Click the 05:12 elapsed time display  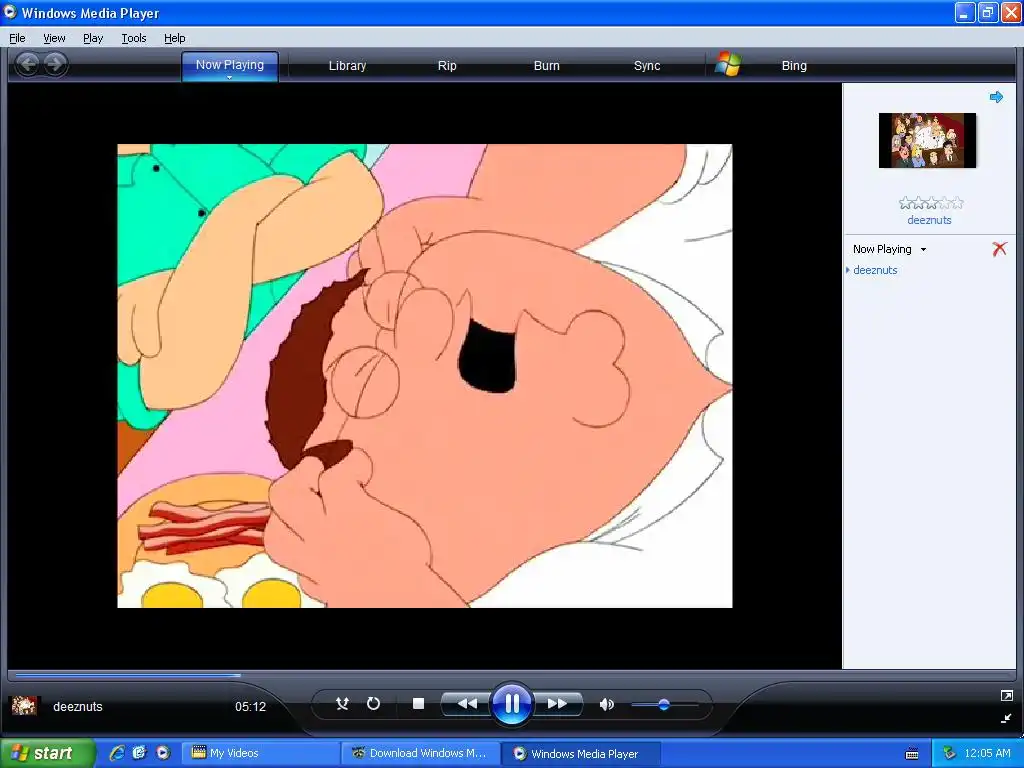tap(250, 707)
